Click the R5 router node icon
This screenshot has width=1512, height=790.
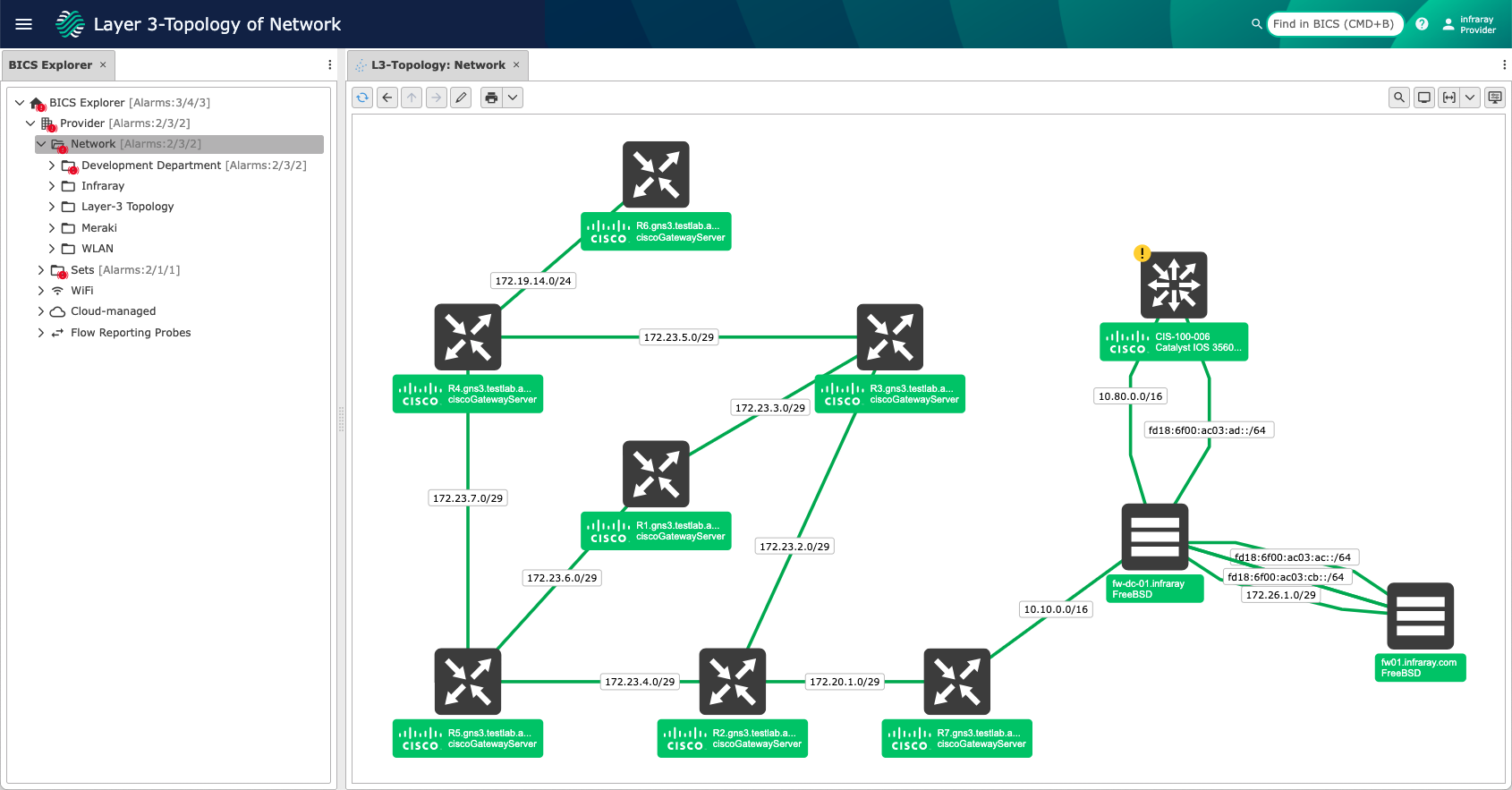[x=468, y=682]
